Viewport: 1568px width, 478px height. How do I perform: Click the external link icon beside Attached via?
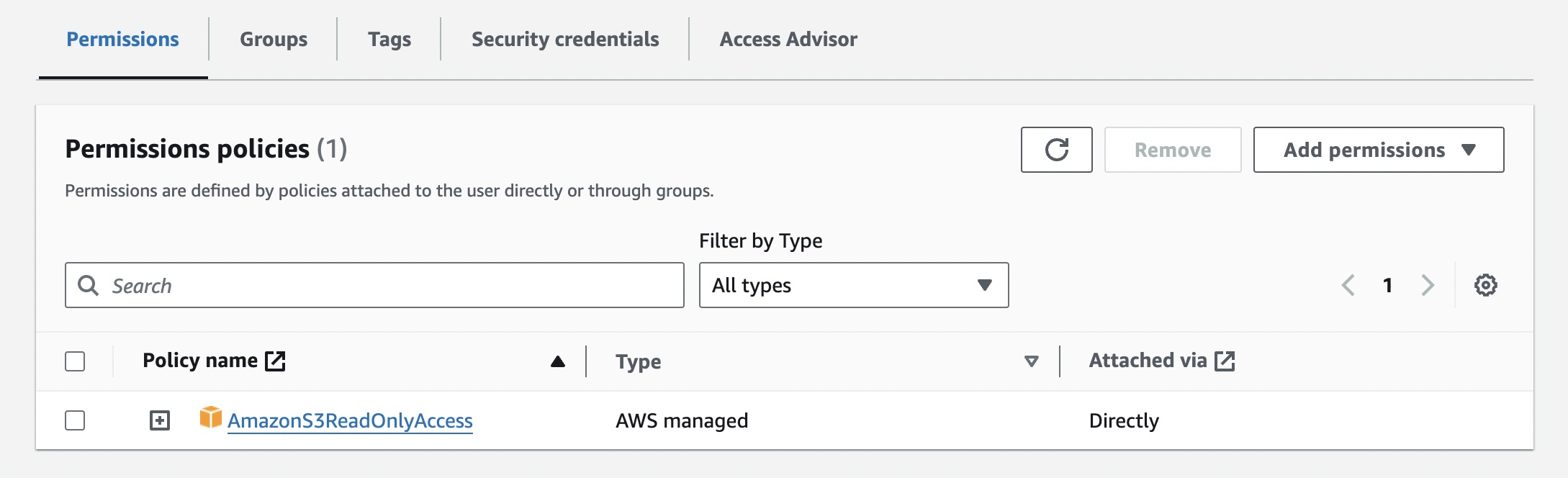(1225, 361)
